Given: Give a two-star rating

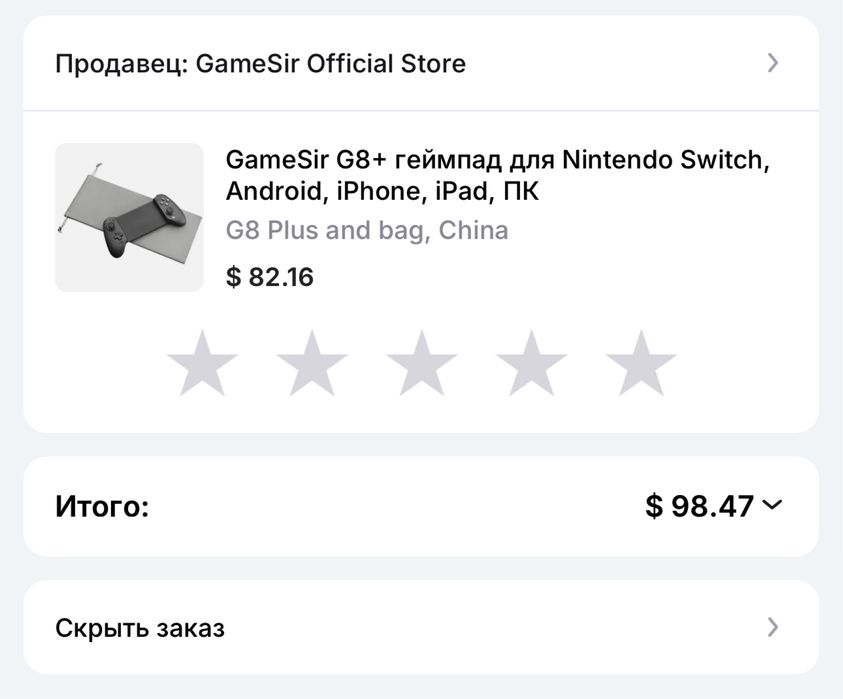Looking at the screenshot, I should pos(312,362).
